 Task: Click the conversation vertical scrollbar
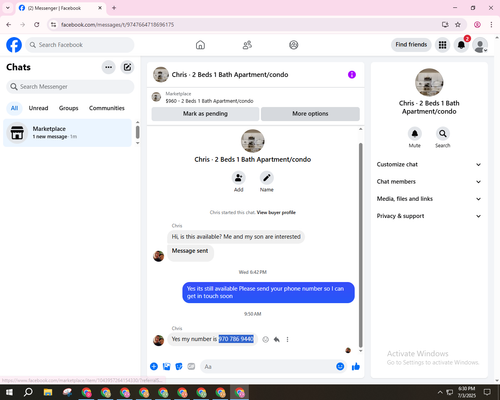[x=360, y=245]
